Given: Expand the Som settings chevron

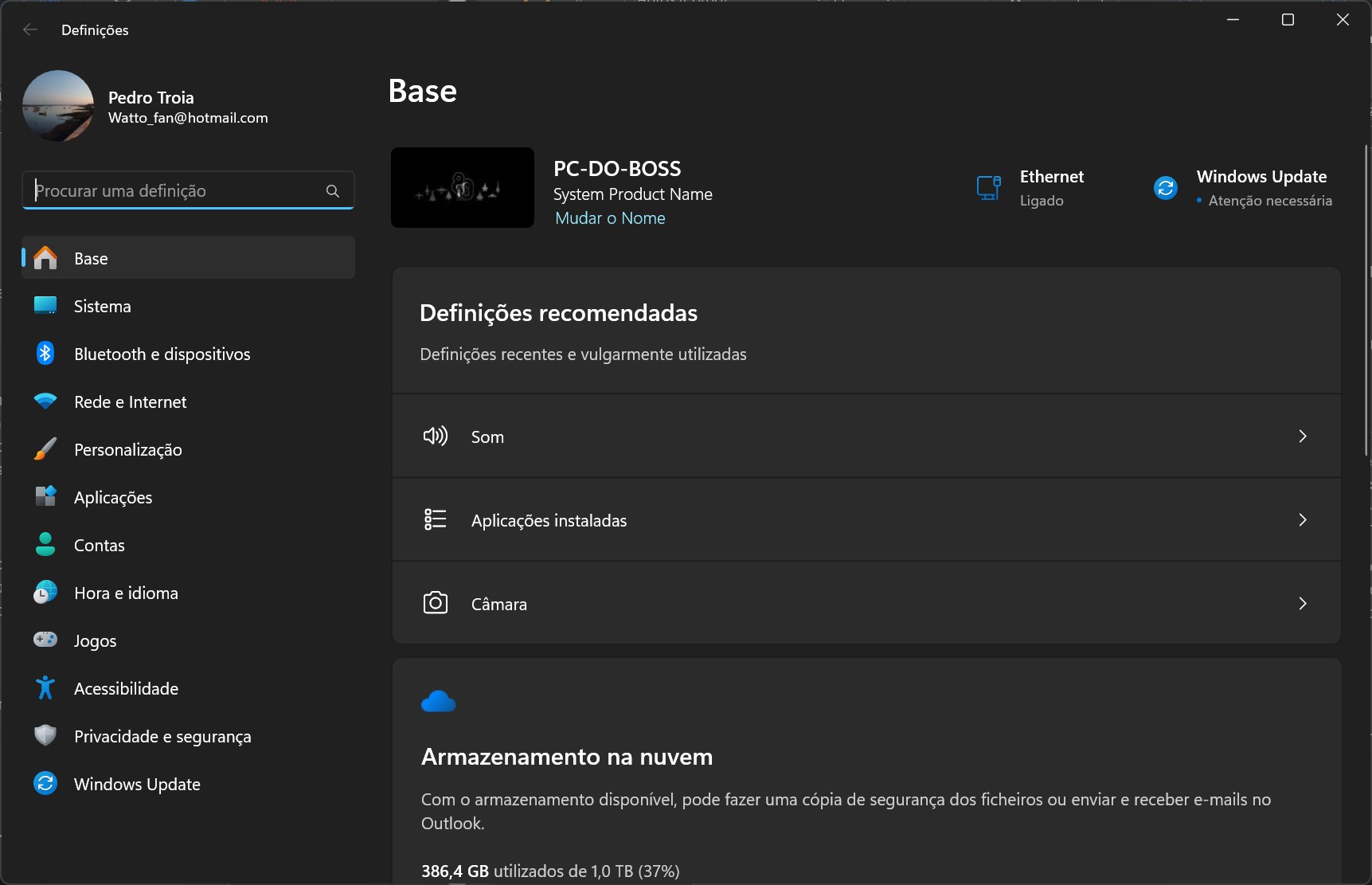Looking at the screenshot, I should [1302, 437].
